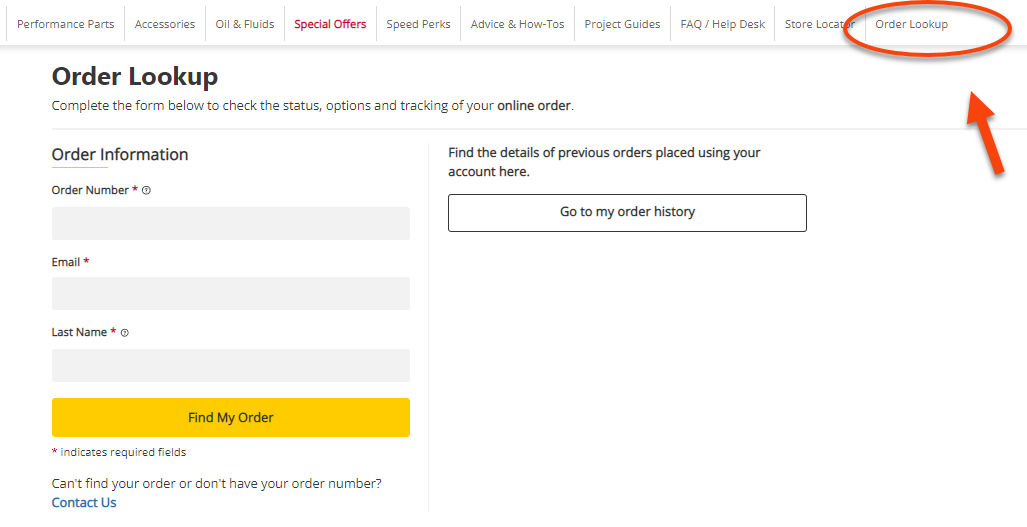Focus the Last Name input field
The width and height of the screenshot is (1027, 527).
point(231,365)
